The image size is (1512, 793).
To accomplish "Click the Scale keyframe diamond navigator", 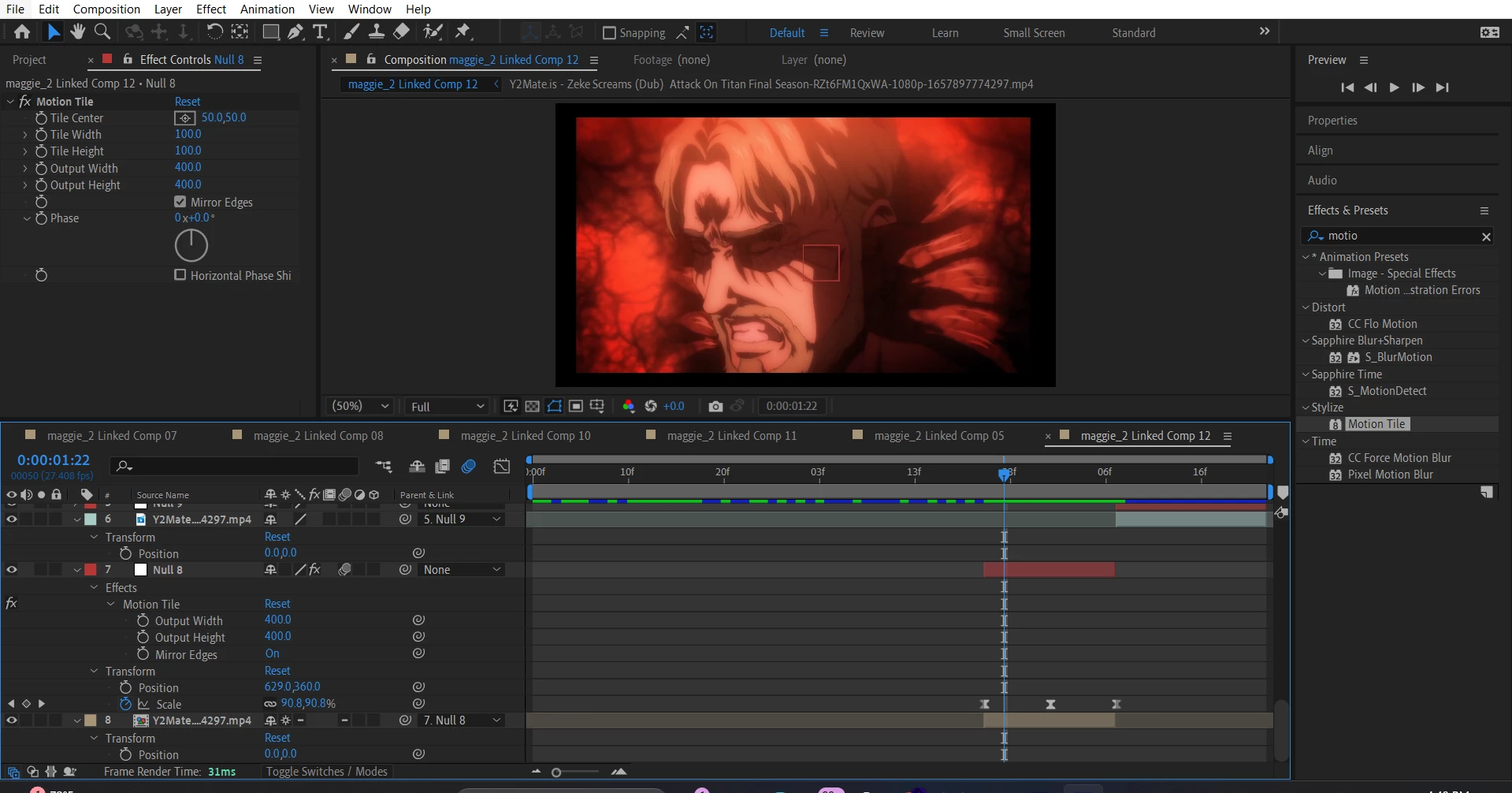I will tap(26, 704).
